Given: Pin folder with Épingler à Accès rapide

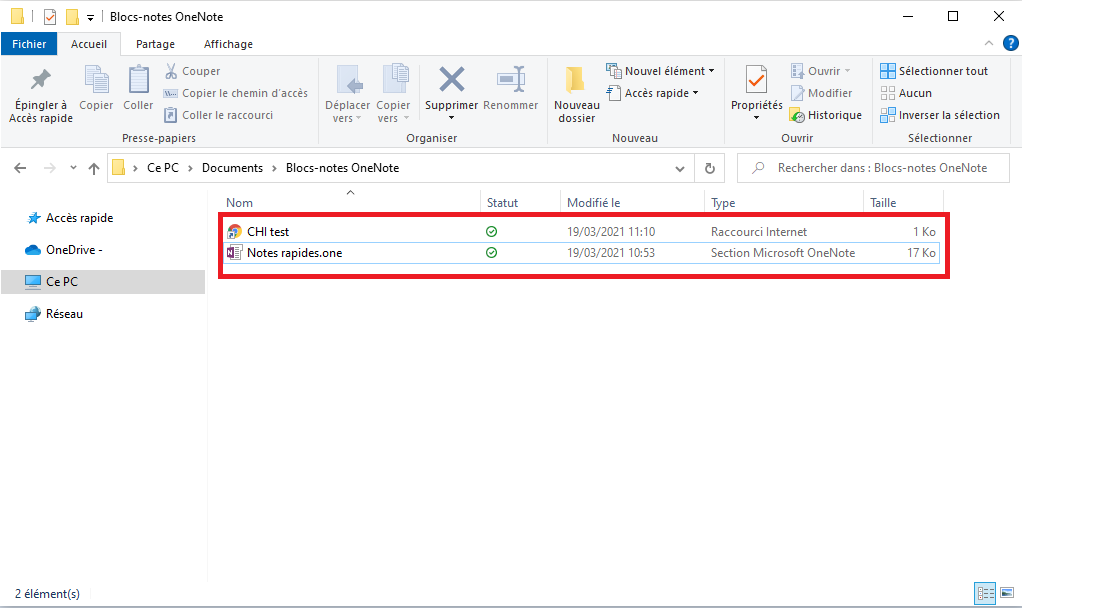Looking at the screenshot, I should 40,96.
